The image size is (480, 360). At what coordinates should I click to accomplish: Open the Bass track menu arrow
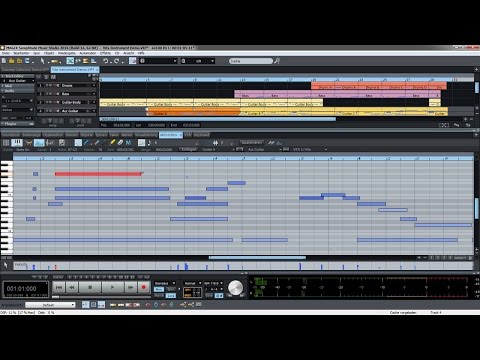[94, 94]
